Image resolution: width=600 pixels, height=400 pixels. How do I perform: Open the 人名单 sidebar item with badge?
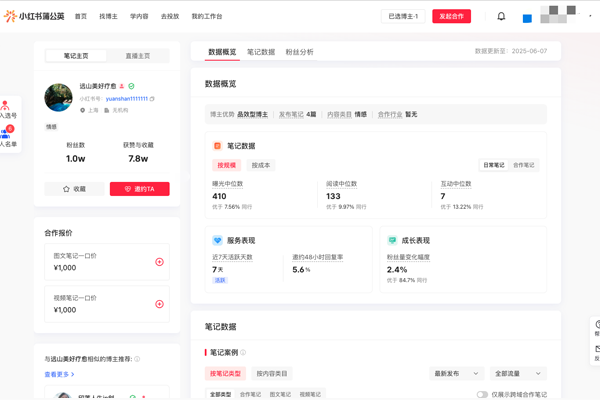click(x=8, y=136)
